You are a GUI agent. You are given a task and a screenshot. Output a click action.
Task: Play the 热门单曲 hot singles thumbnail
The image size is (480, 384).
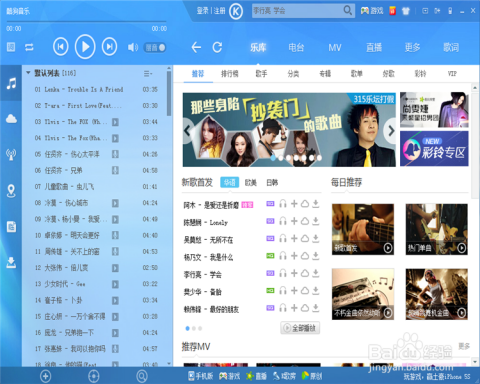[x=437, y=229]
